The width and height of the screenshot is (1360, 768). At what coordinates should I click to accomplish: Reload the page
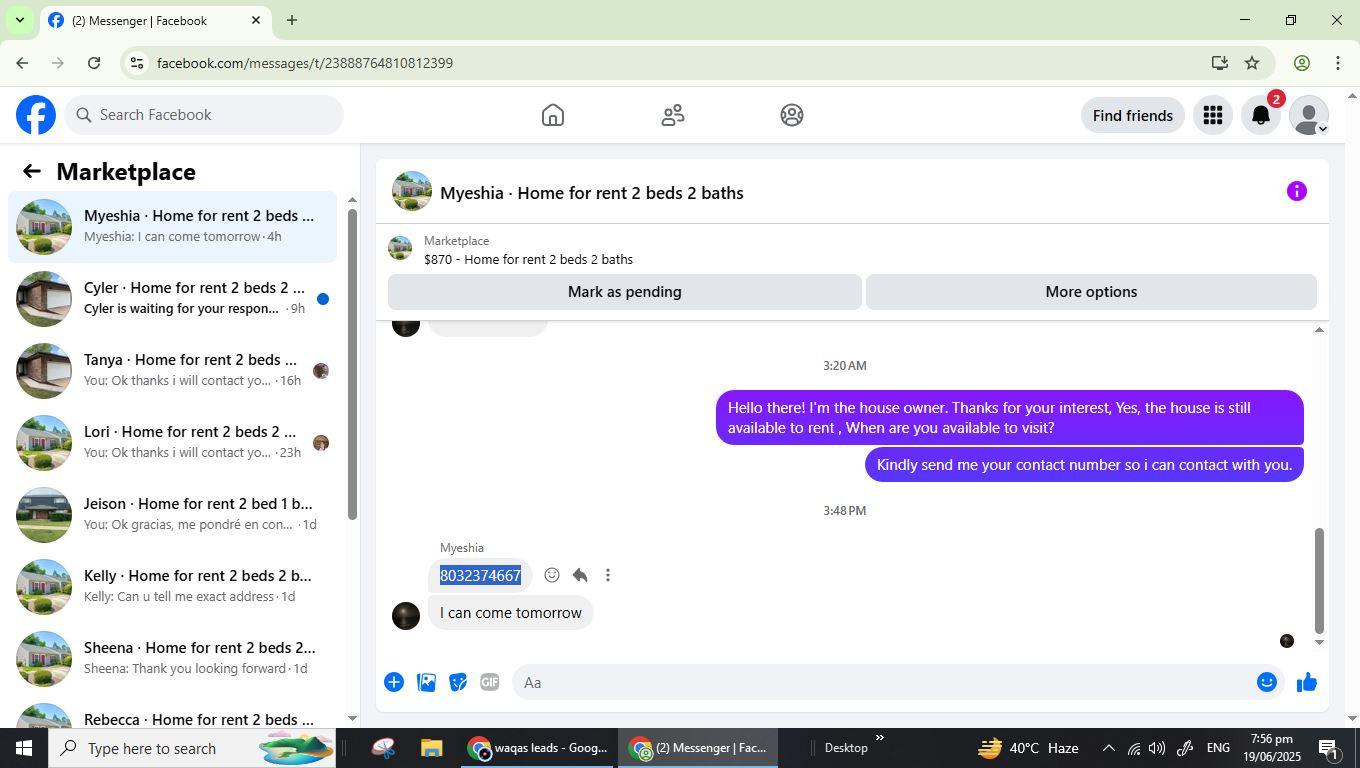click(x=94, y=63)
